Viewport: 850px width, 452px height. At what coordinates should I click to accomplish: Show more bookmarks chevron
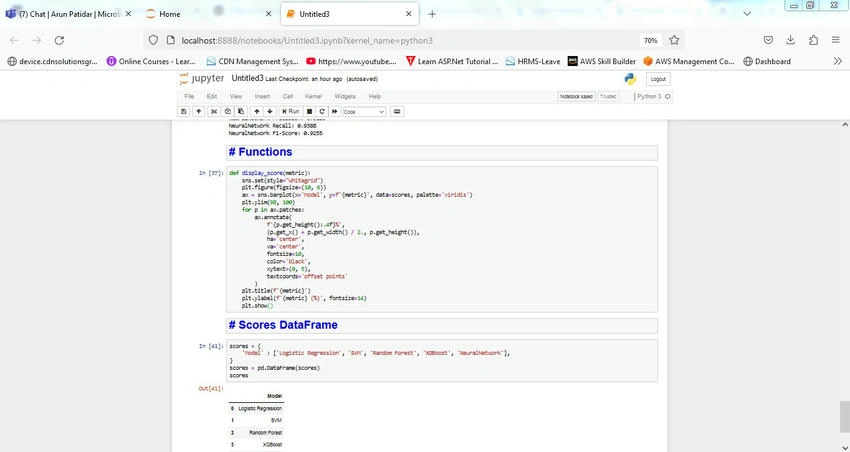838,61
